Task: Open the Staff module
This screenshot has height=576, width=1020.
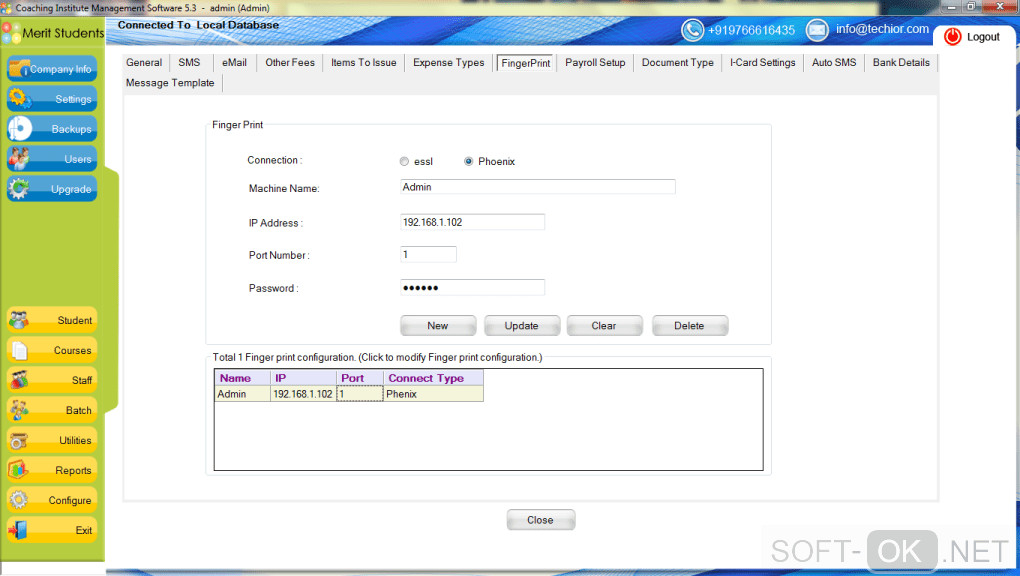Action: point(52,380)
